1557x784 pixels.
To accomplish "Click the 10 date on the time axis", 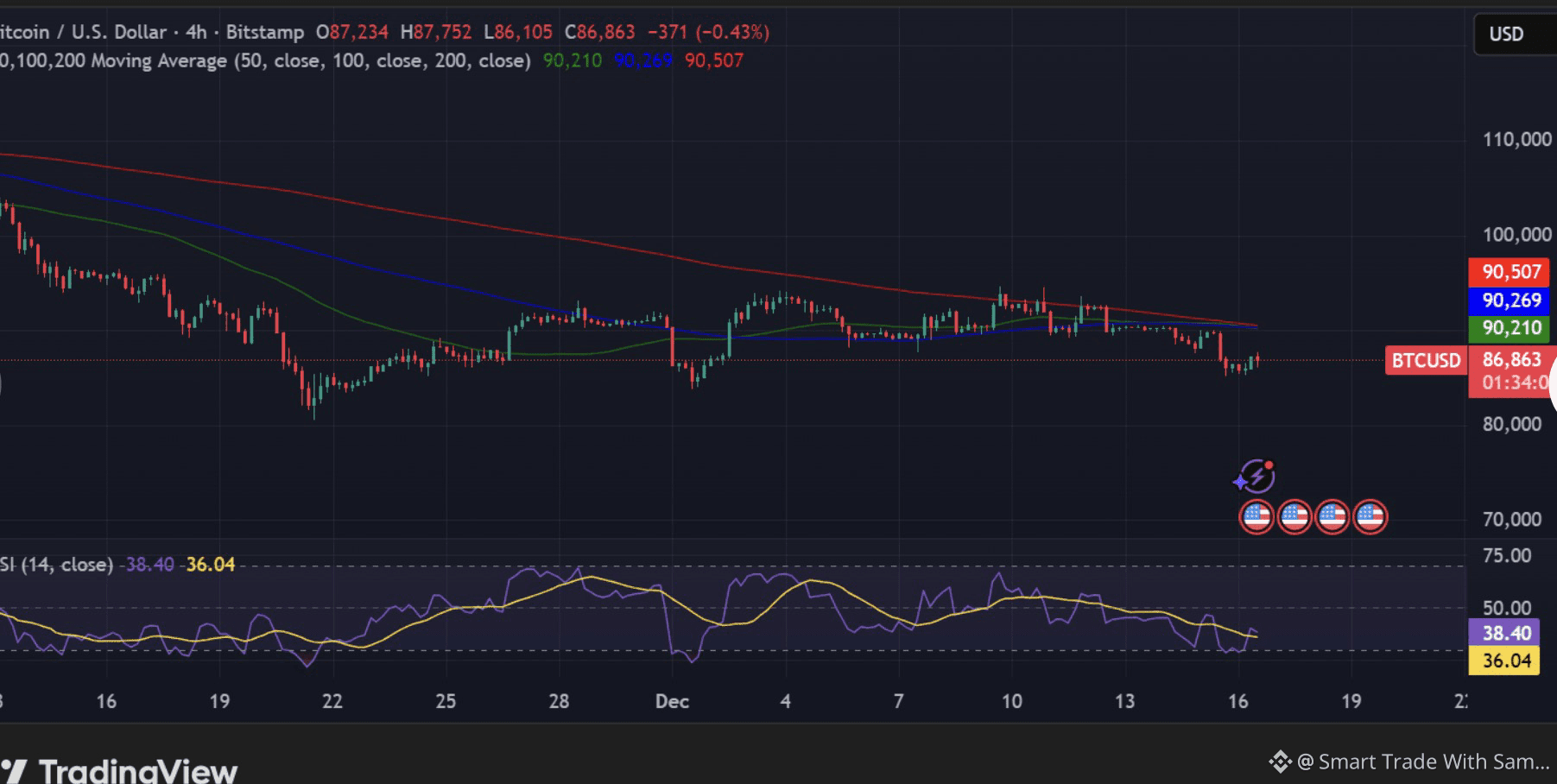I will tap(1011, 701).
